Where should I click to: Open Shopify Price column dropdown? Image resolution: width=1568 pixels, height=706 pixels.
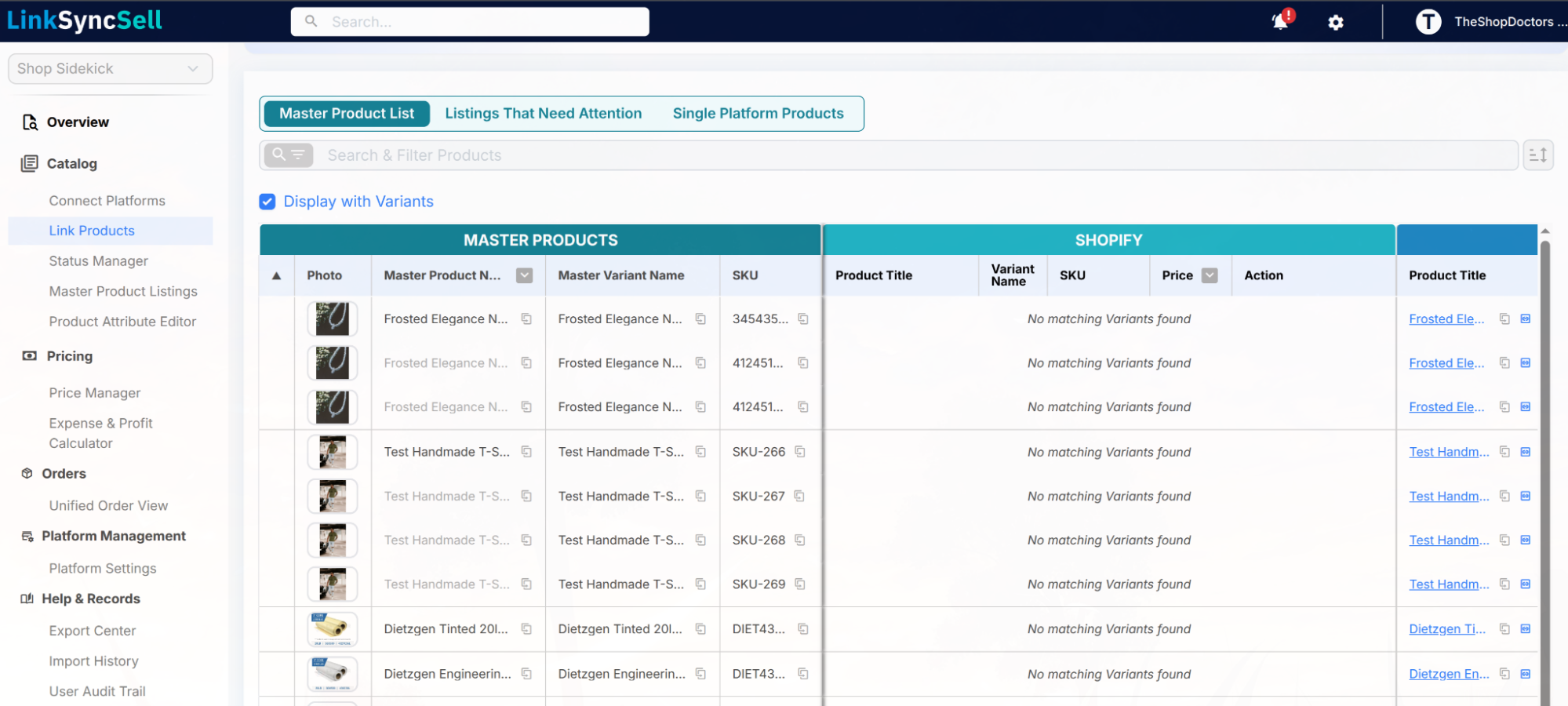click(x=1210, y=275)
